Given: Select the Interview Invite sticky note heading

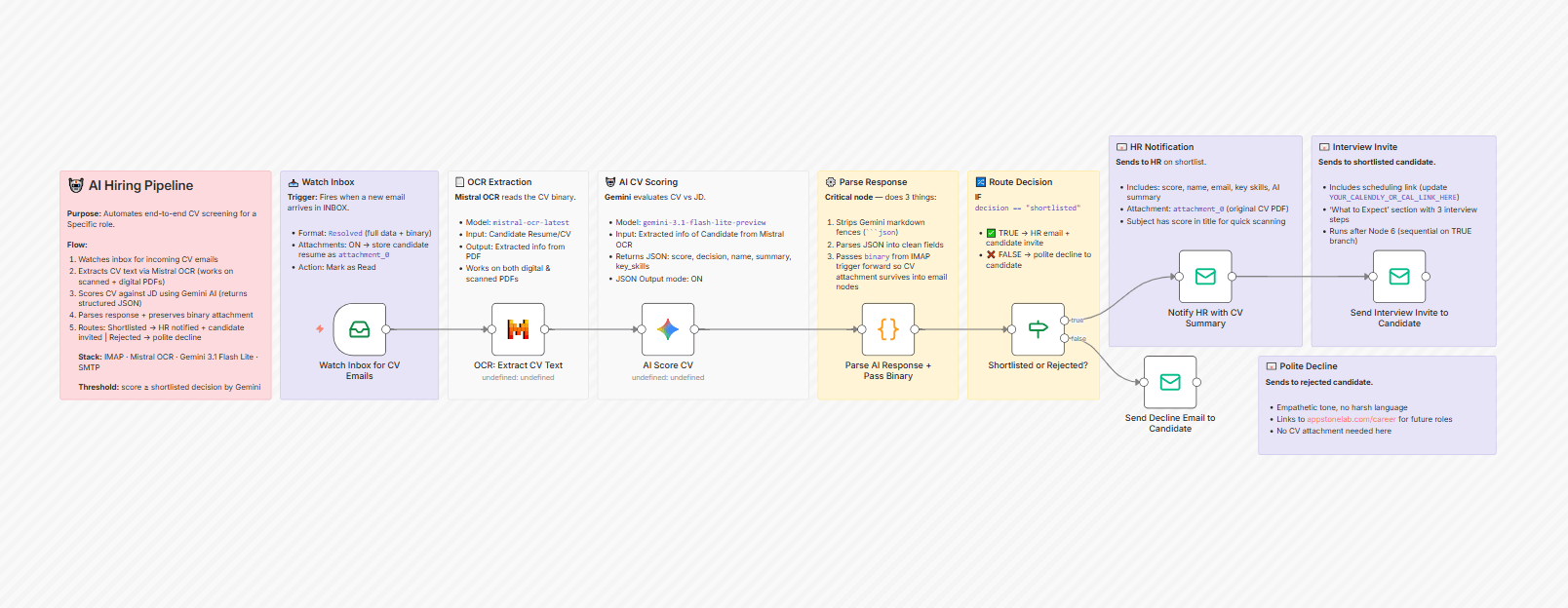Looking at the screenshot, I should 1364,147.
